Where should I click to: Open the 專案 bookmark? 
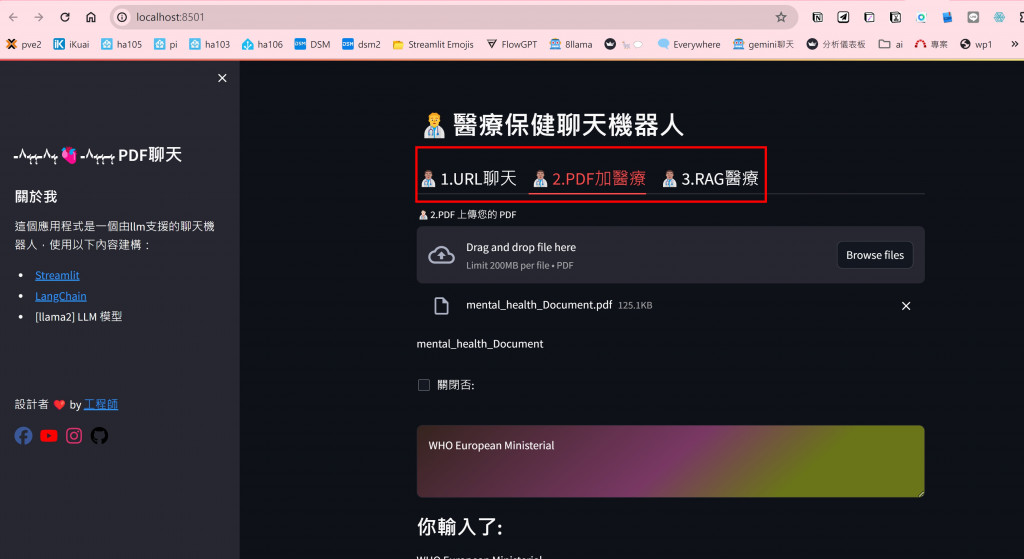(x=931, y=44)
